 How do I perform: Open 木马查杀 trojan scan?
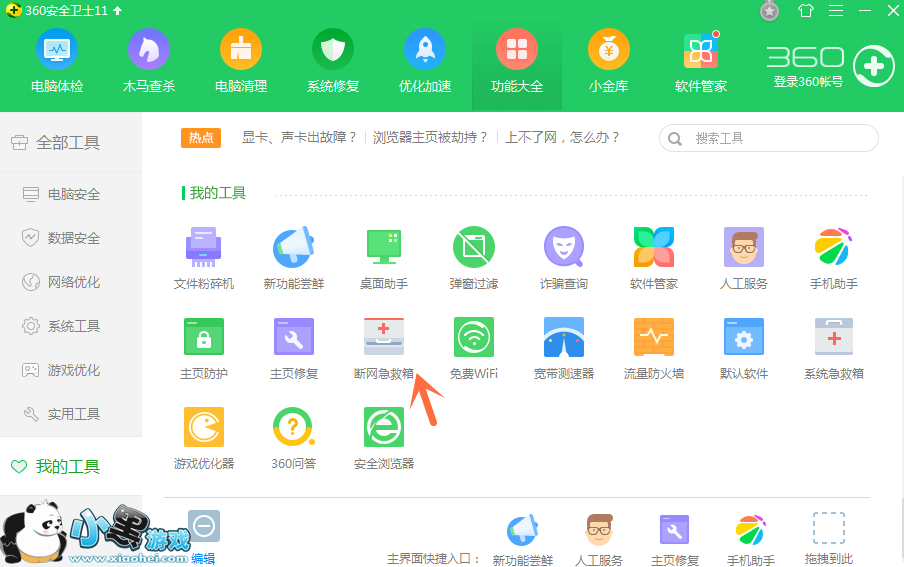[149, 61]
